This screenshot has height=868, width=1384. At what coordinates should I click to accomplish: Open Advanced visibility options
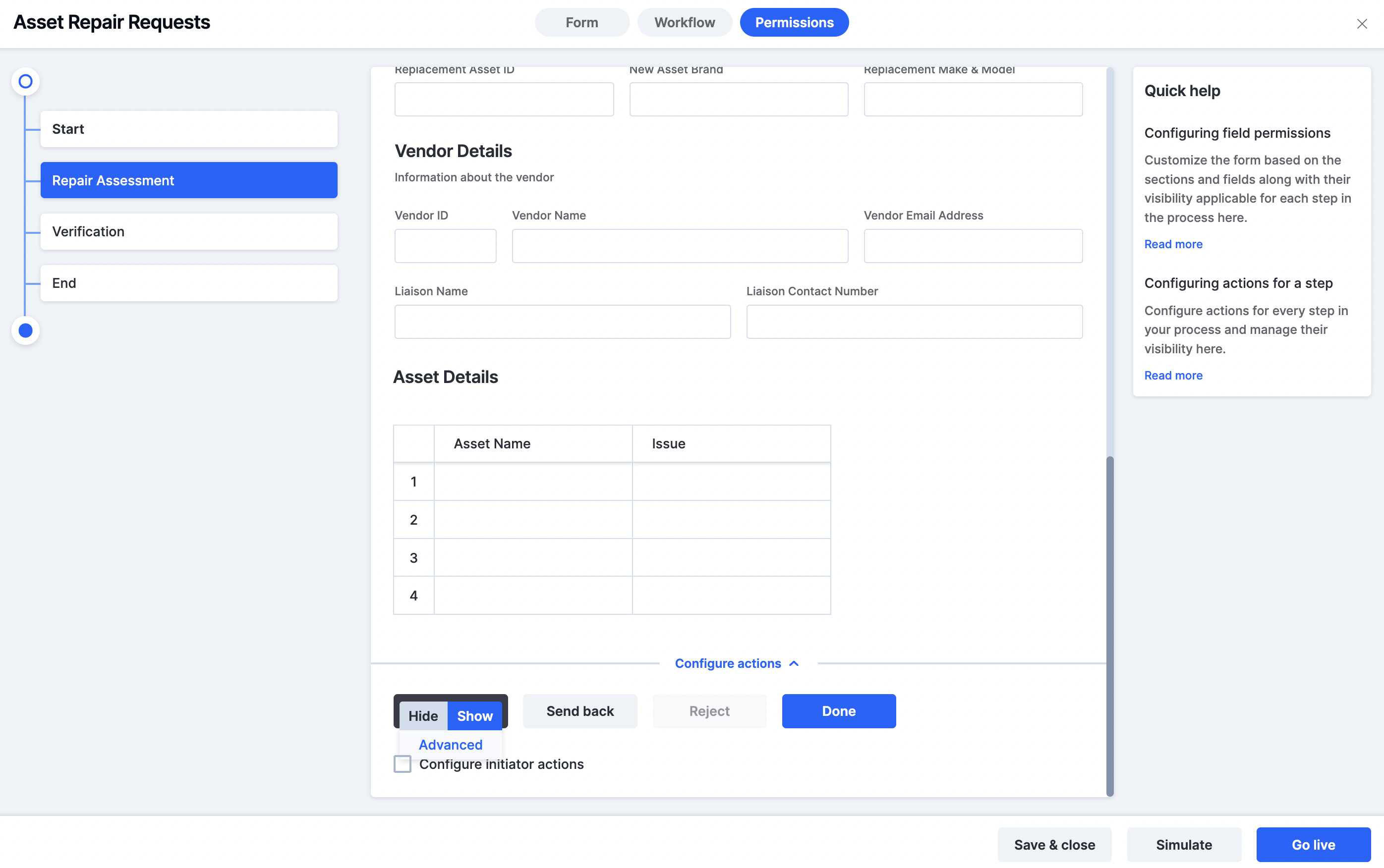(450, 745)
